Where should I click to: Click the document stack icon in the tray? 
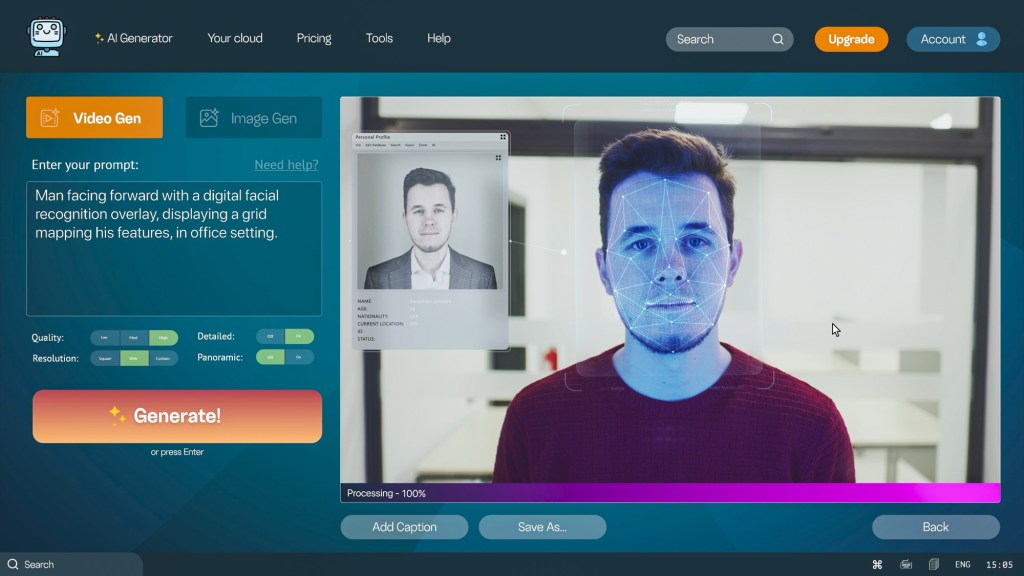(934, 564)
